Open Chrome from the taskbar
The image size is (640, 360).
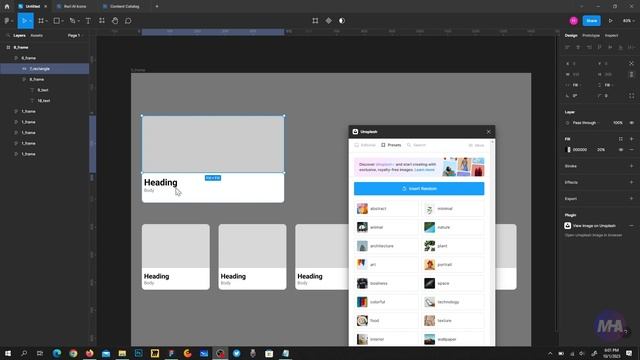[x=73, y=353]
